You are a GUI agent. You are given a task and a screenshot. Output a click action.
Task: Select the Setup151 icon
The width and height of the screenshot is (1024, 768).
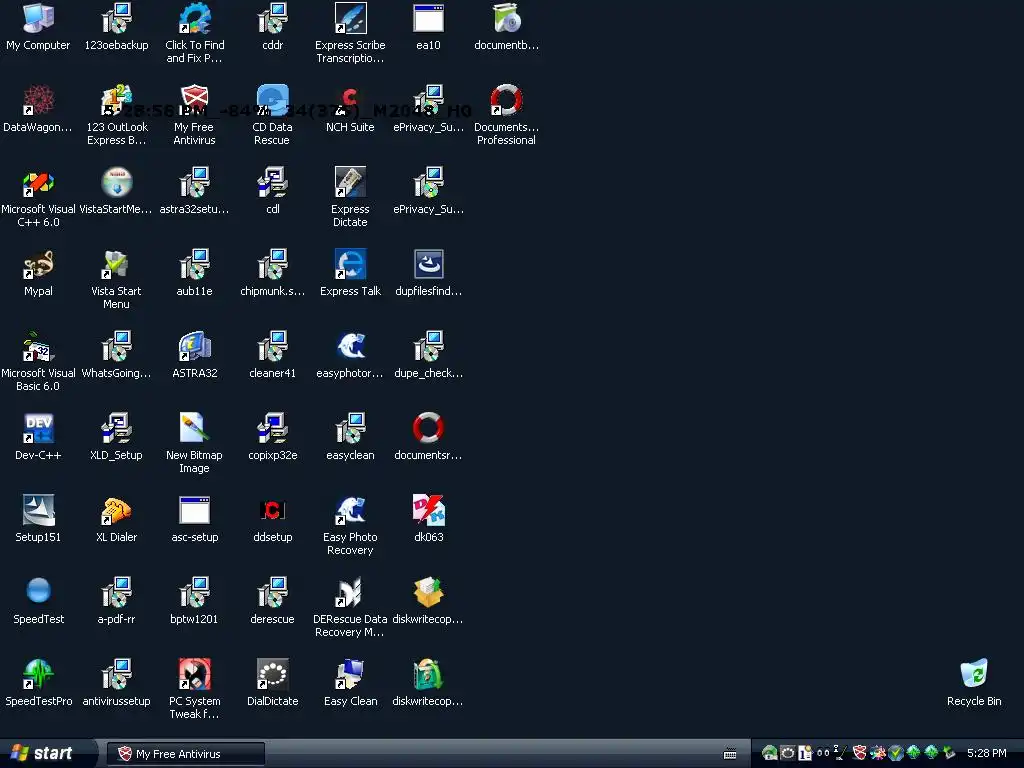pos(38,519)
